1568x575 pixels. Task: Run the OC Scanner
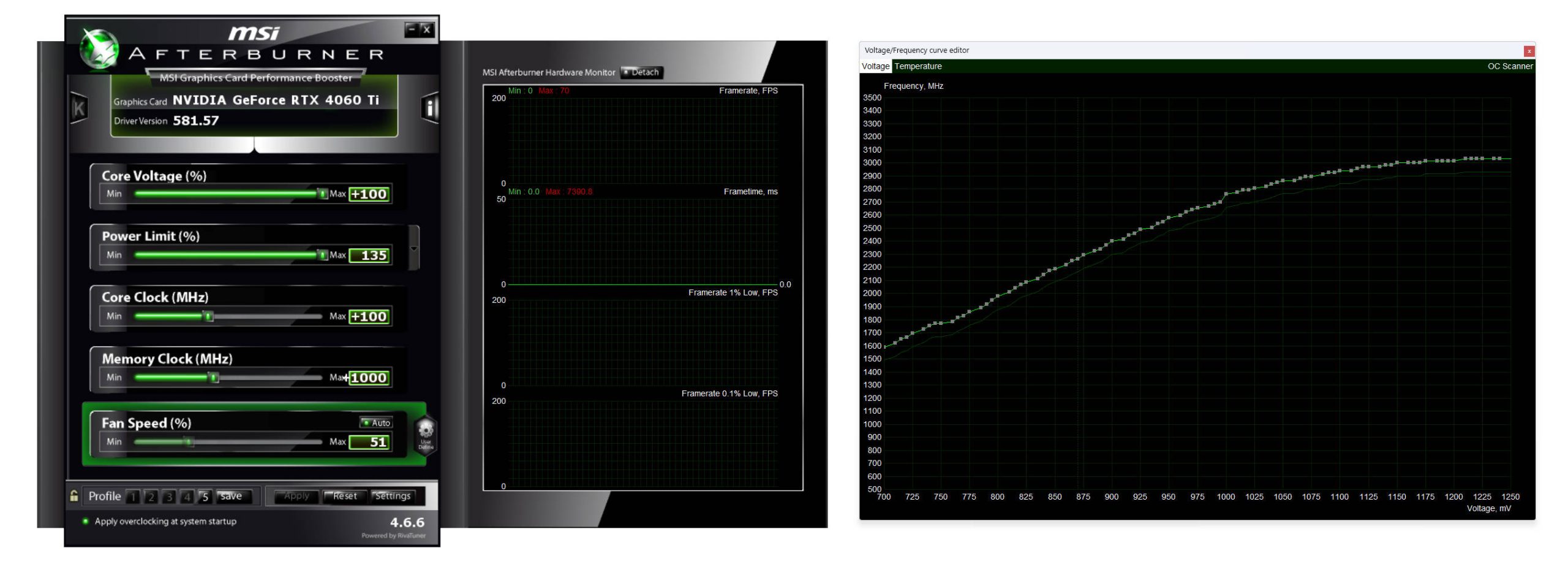pyautogui.click(x=1510, y=66)
